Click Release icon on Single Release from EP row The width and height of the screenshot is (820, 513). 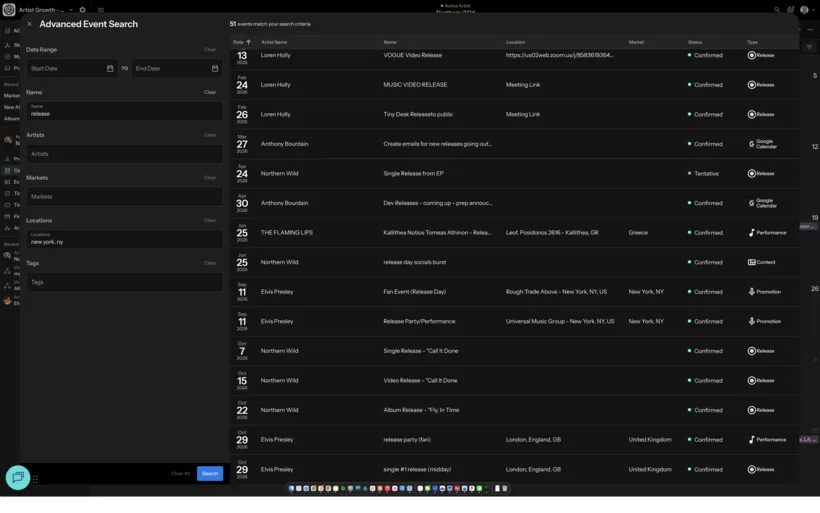pos(751,174)
